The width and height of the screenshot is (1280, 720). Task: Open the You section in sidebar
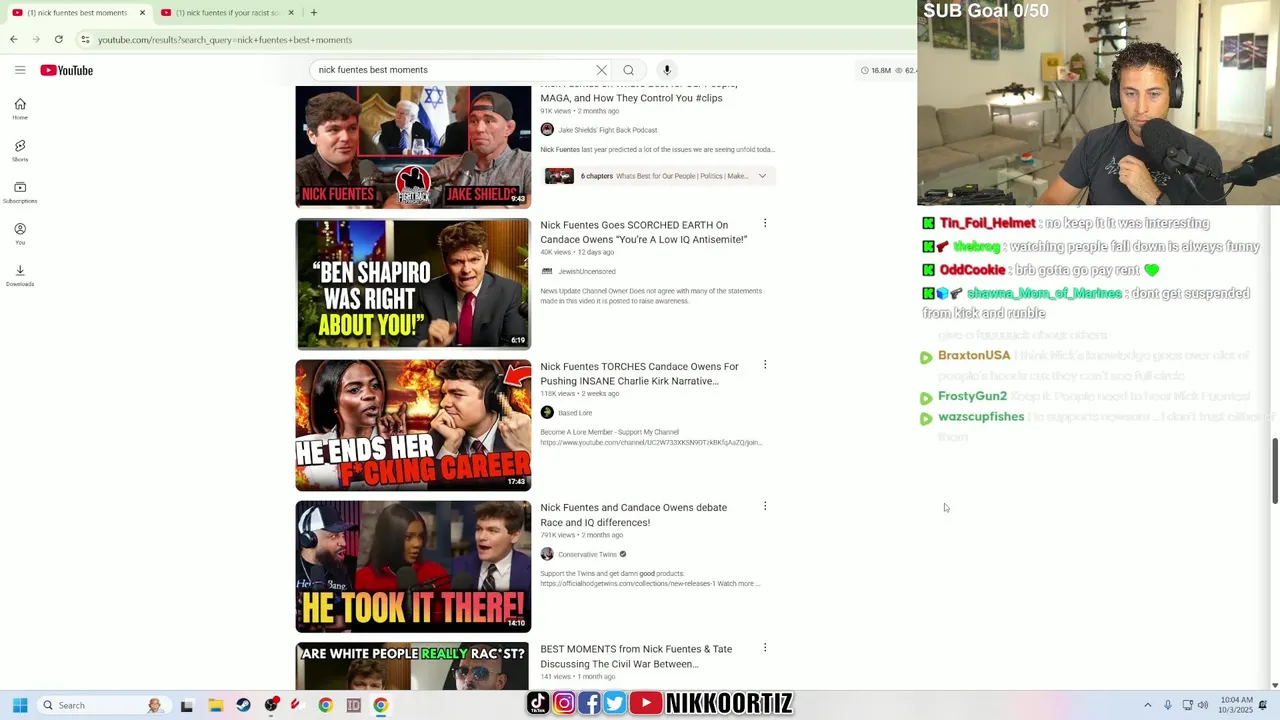click(x=20, y=234)
